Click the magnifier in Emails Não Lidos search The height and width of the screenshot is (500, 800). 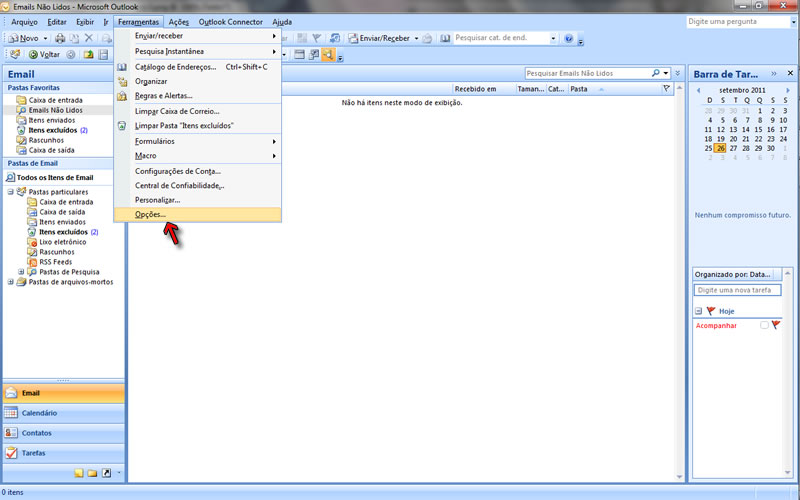coord(656,73)
